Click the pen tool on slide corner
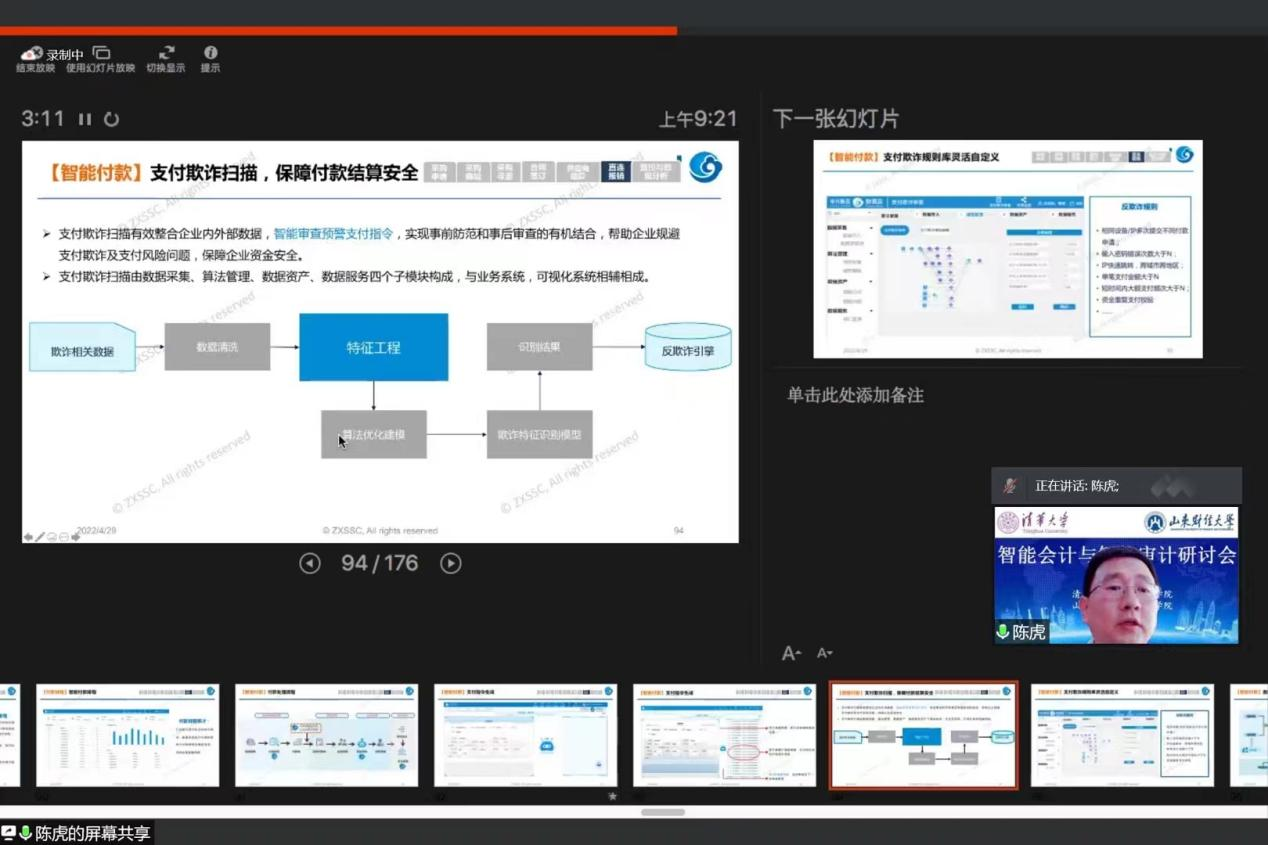This screenshot has height=845, width=1268. point(40,537)
